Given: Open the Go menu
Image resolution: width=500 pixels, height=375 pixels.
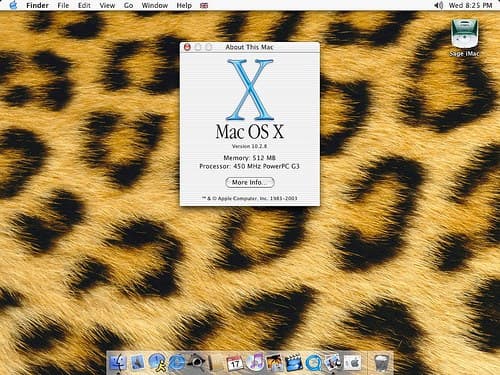Looking at the screenshot, I should click(x=128, y=5).
